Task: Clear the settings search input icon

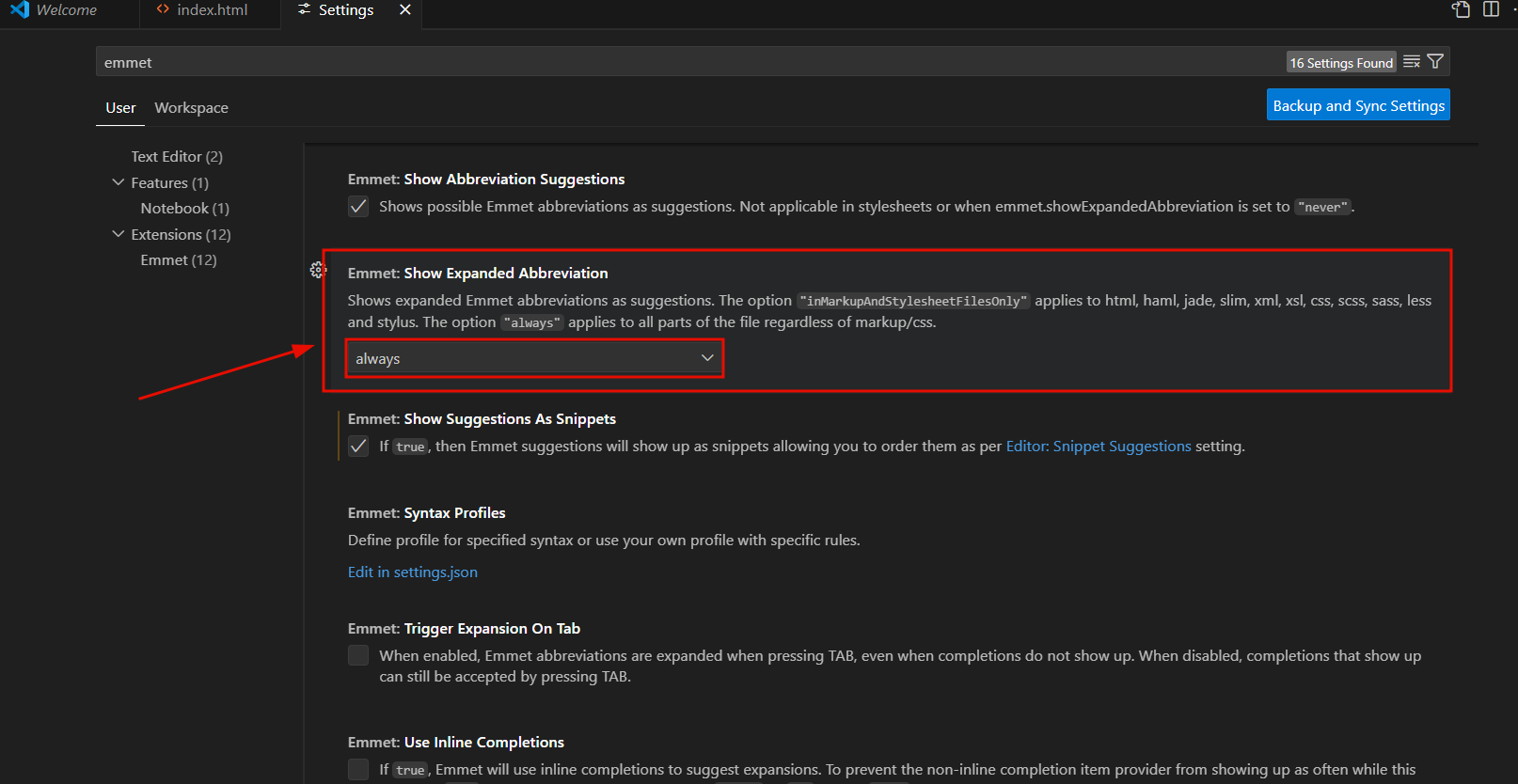Action: [x=1412, y=62]
